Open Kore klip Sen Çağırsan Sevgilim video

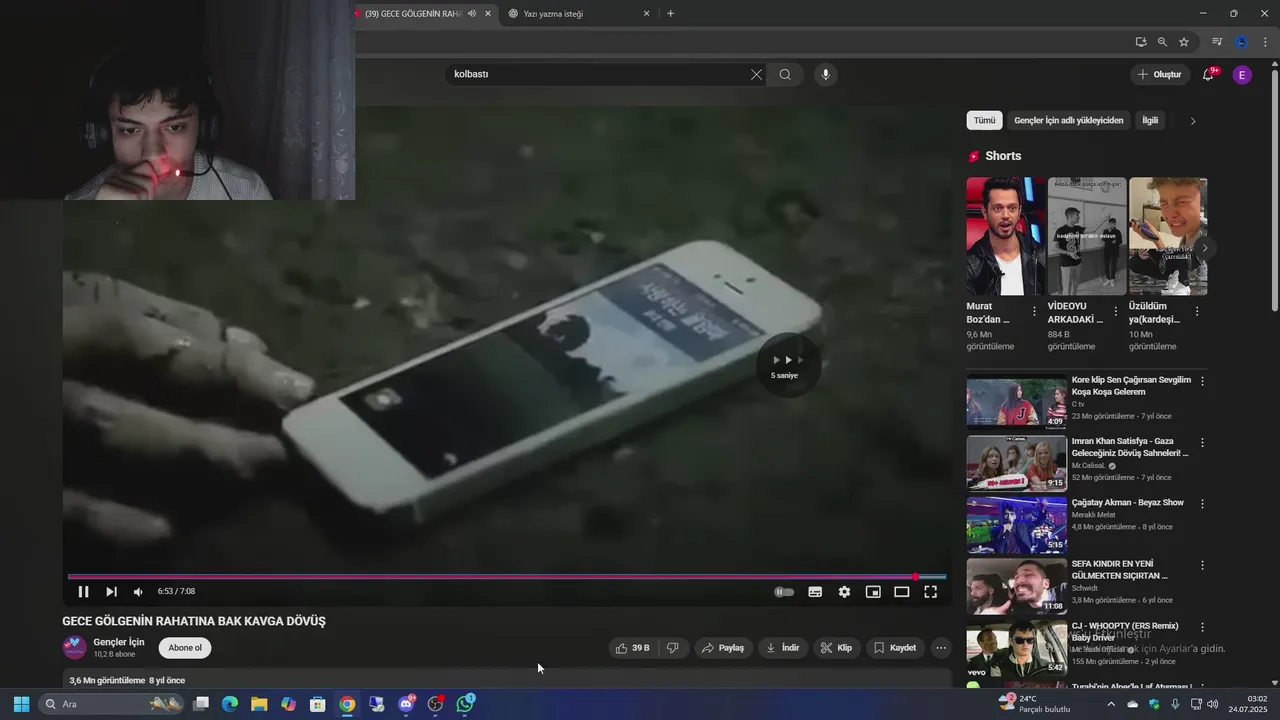[x=1016, y=401]
